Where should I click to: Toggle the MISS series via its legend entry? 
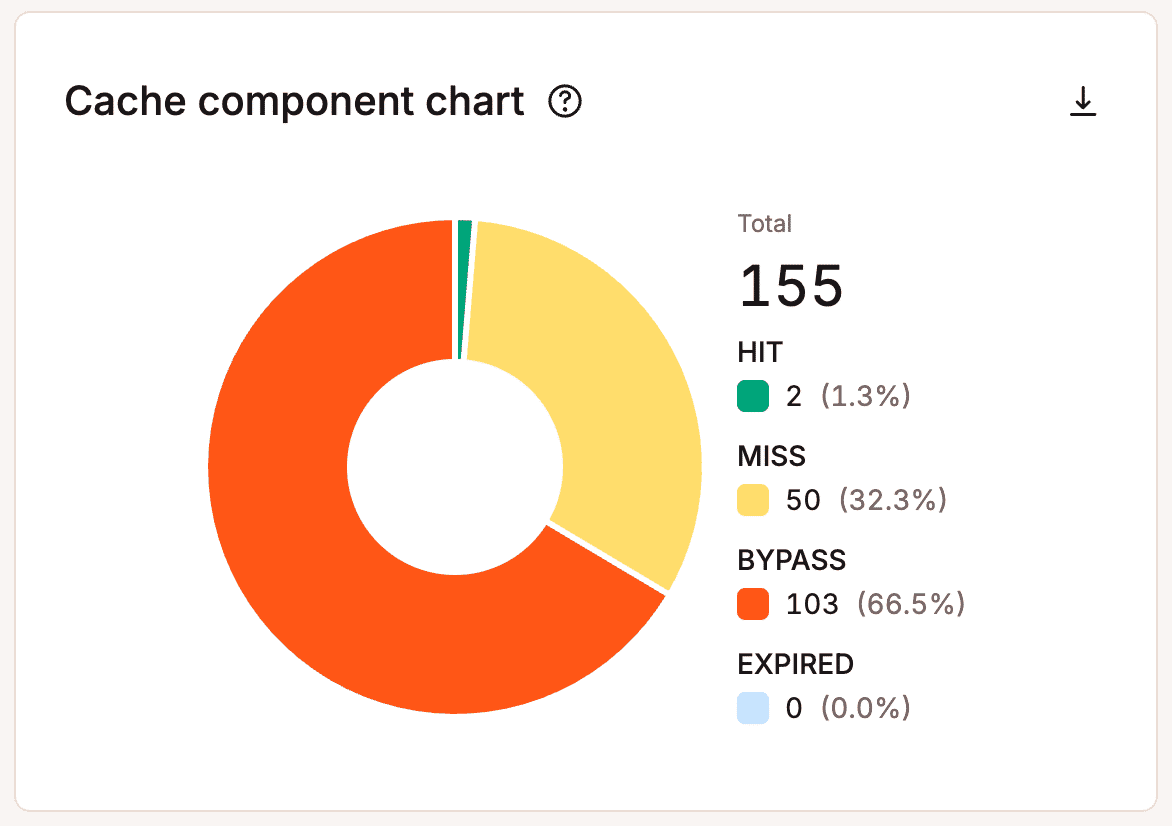[x=770, y=456]
